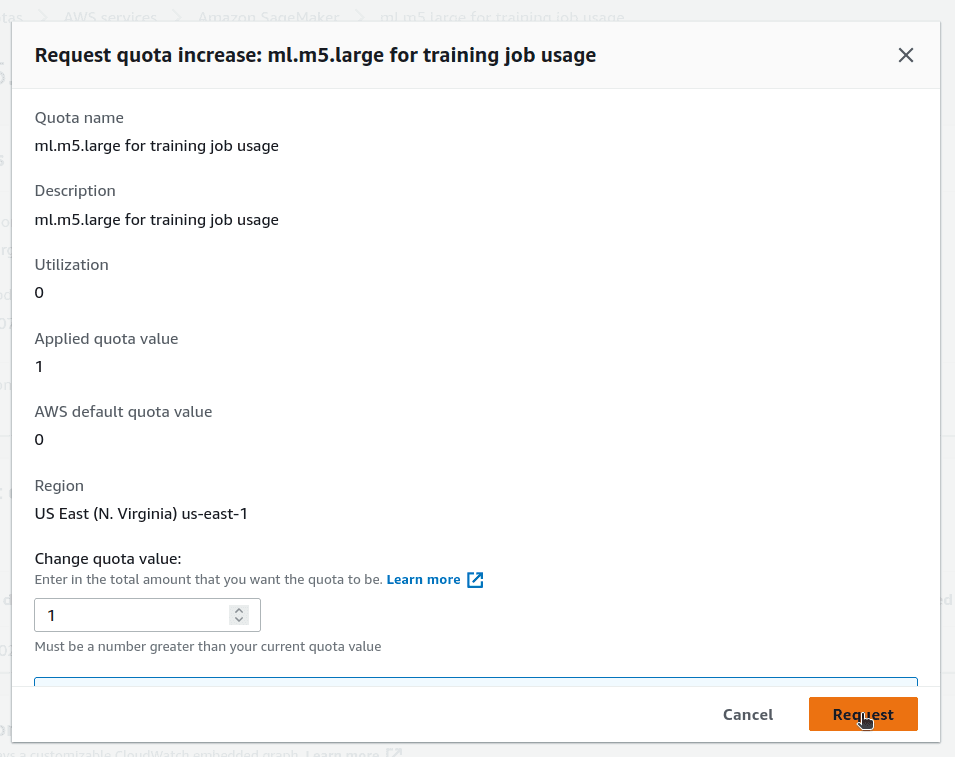The width and height of the screenshot is (955, 757).
Task: Click the external icon by CloudWatch Learn more
Action: click(x=395, y=753)
